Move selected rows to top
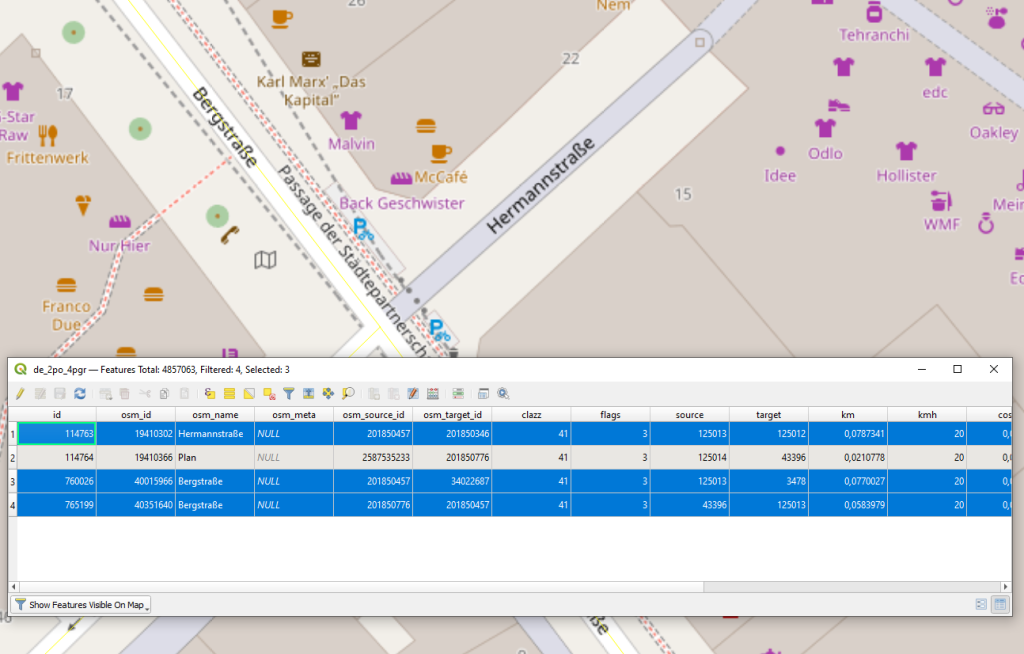The height and width of the screenshot is (654, 1024). (x=309, y=394)
